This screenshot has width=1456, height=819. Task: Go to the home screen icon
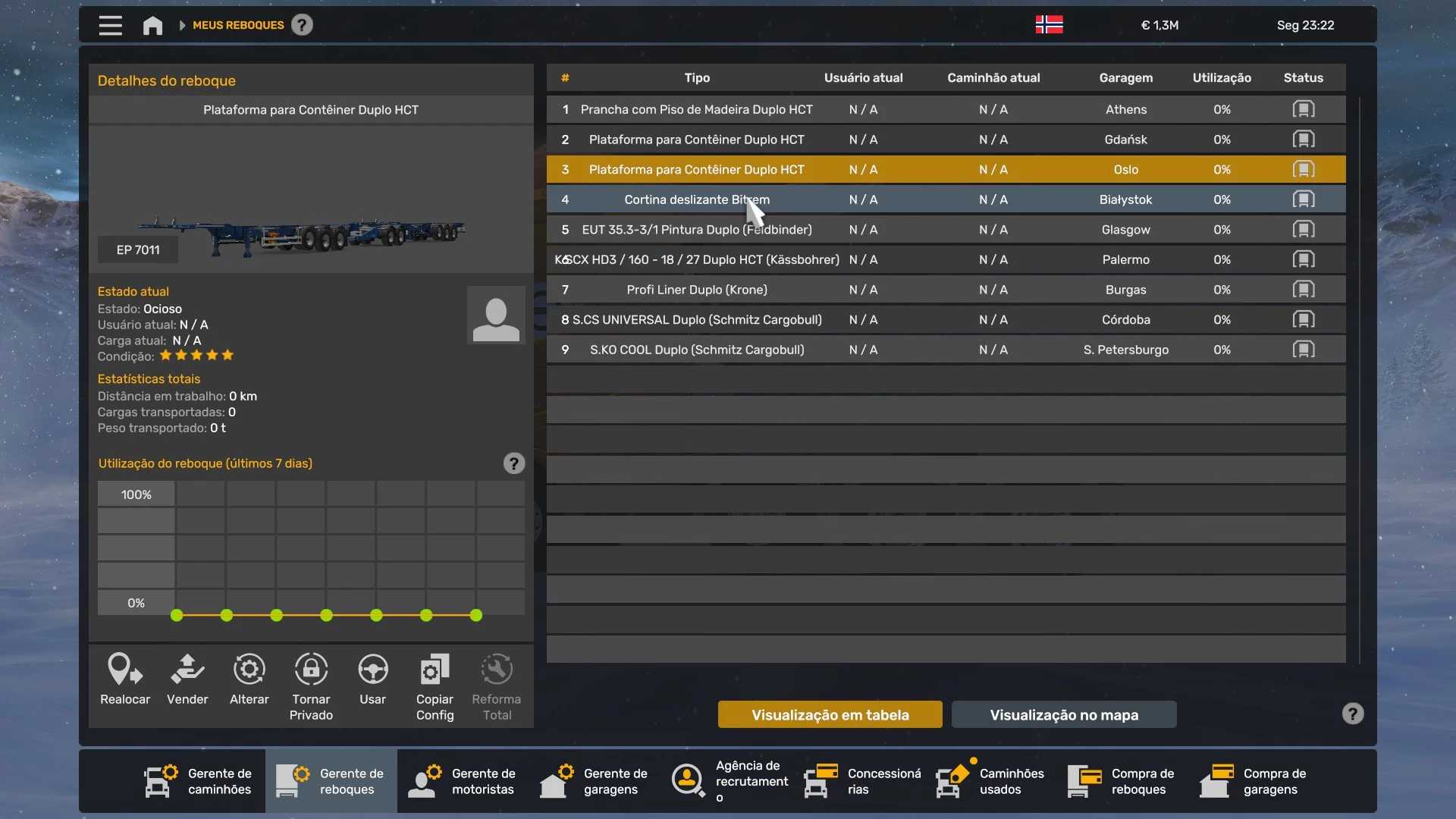[152, 25]
